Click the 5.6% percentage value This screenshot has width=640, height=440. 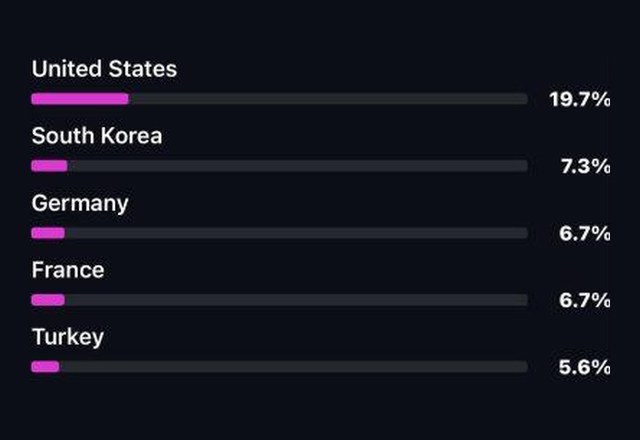(x=584, y=367)
